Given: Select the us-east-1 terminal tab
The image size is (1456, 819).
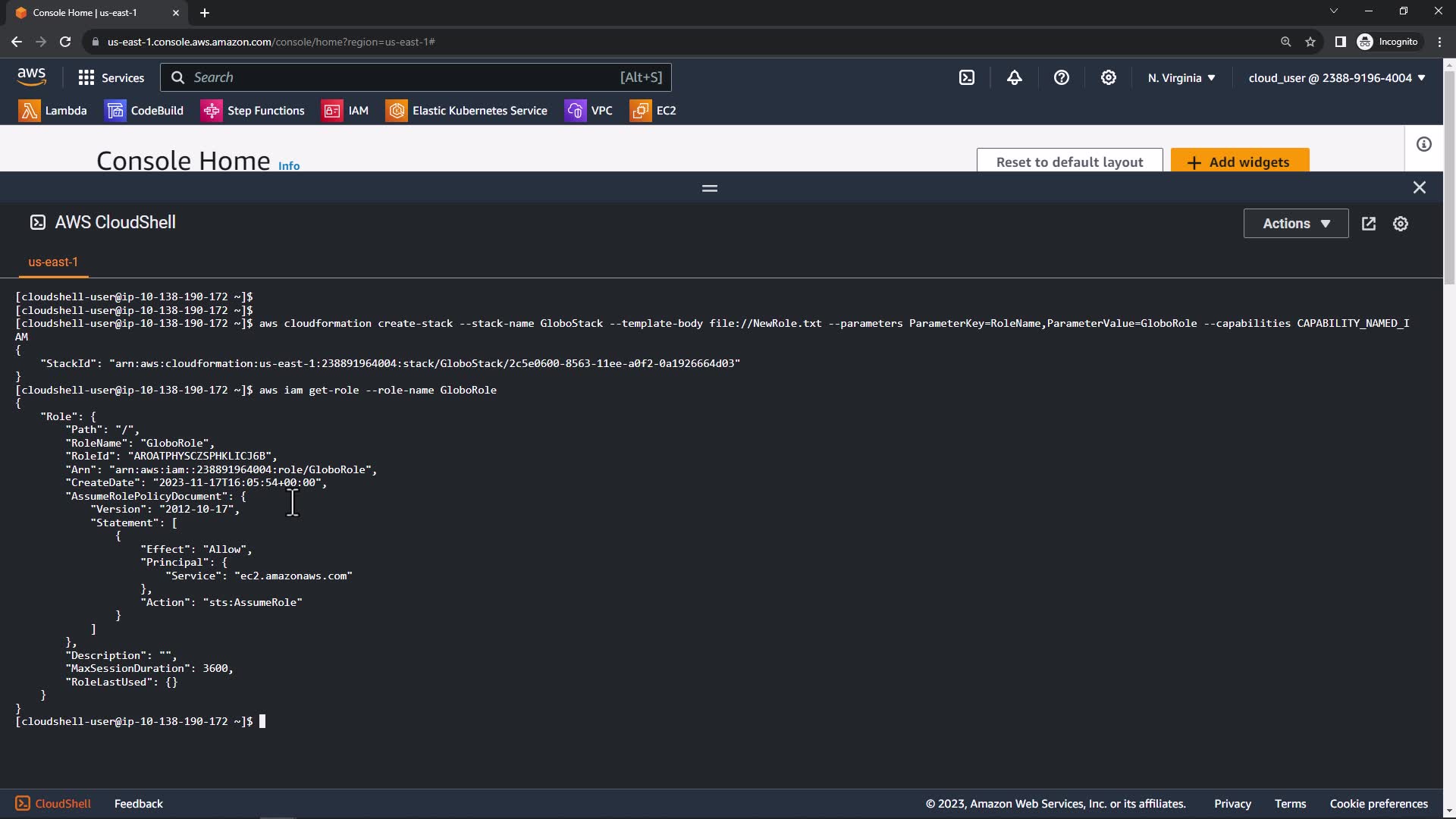Looking at the screenshot, I should [53, 262].
